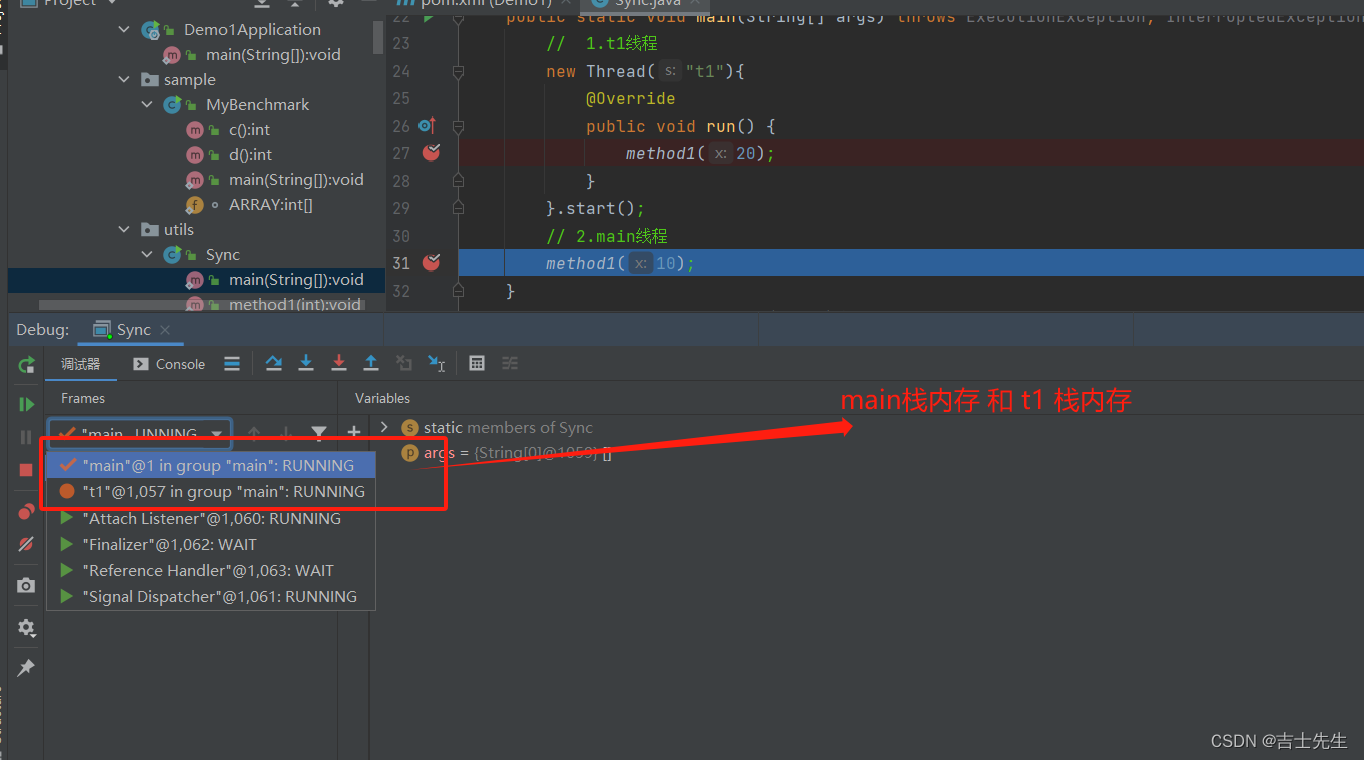The image size is (1364, 760).
Task: Pin the Sync debug tab
Action: point(27,667)
